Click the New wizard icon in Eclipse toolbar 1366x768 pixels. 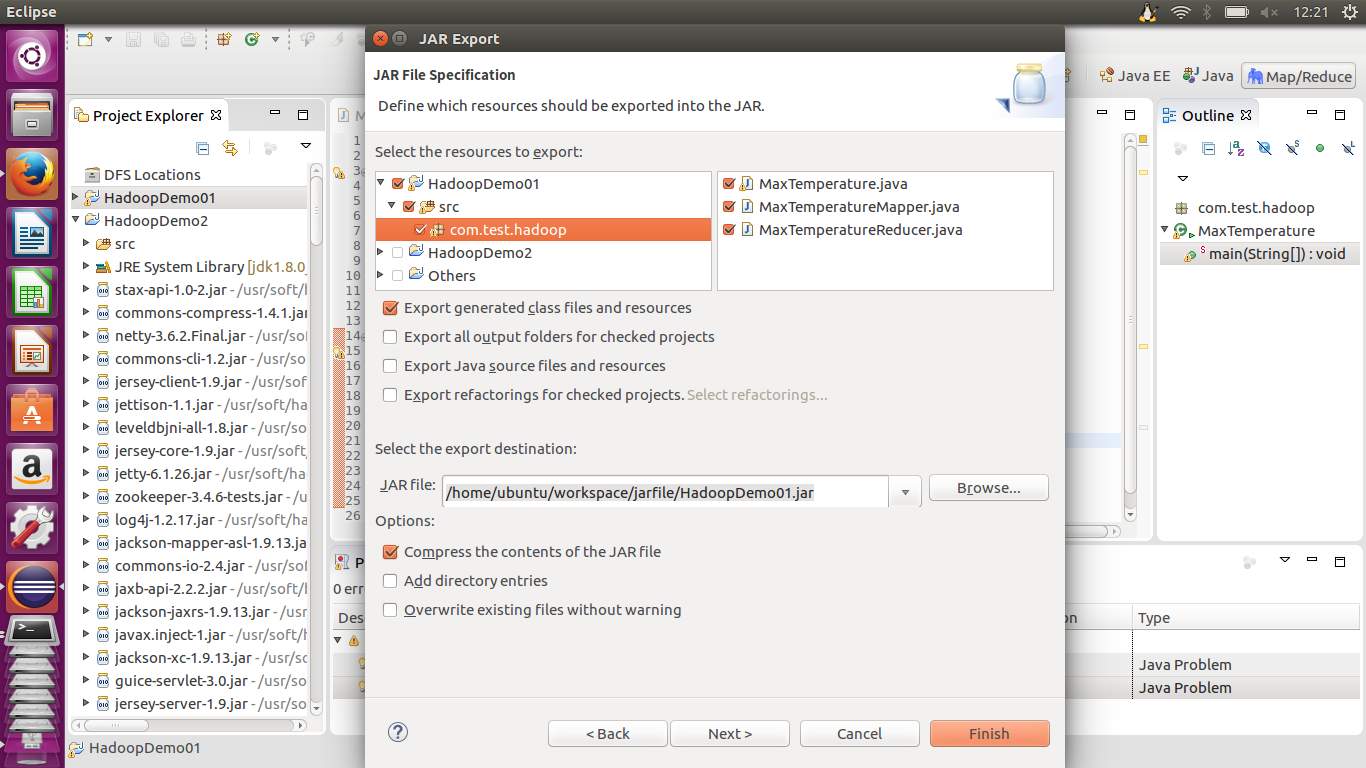(x=84, y=39)
